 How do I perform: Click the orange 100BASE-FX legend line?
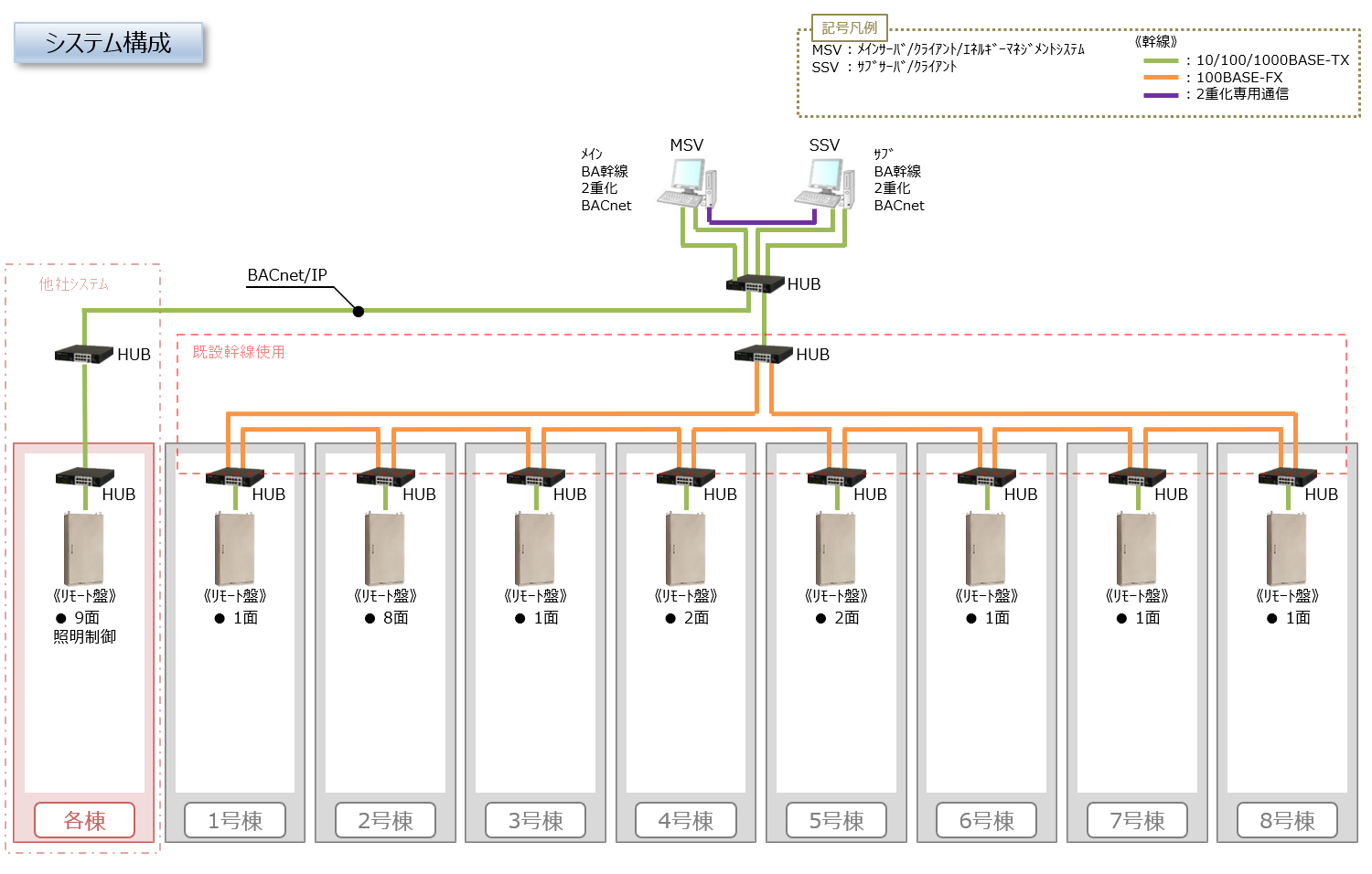(x=1161, y=78)
